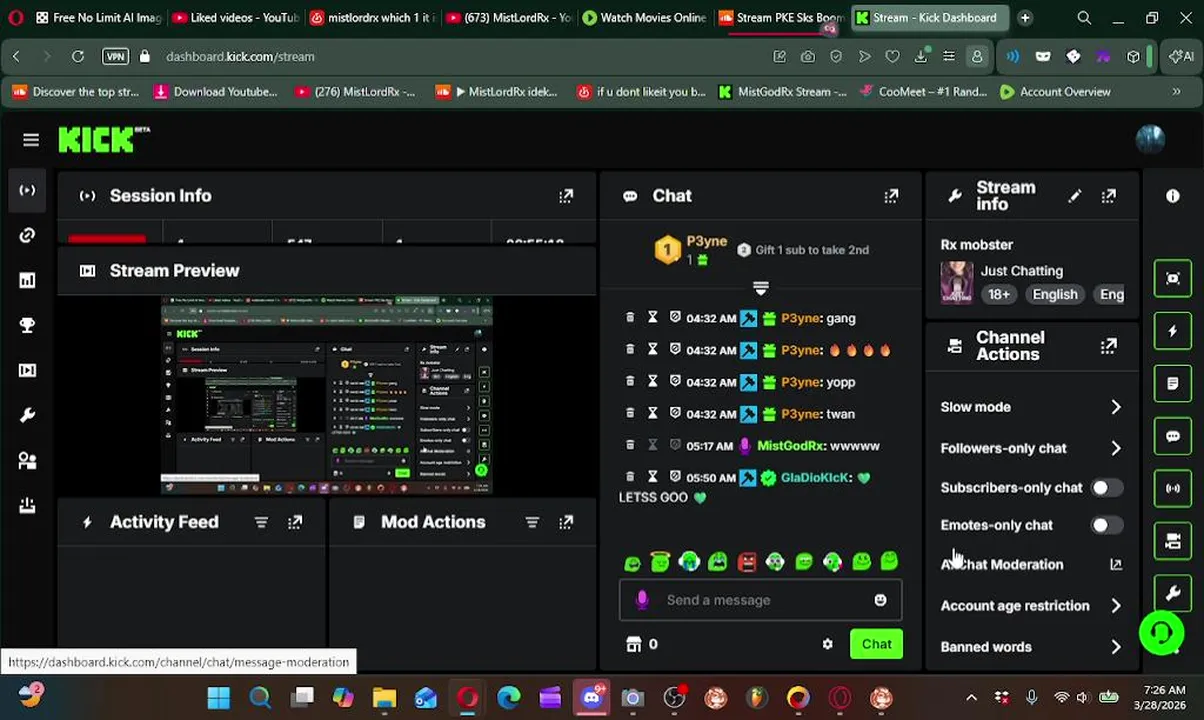Toggle the Mod Actions document widget icon

1173,383
